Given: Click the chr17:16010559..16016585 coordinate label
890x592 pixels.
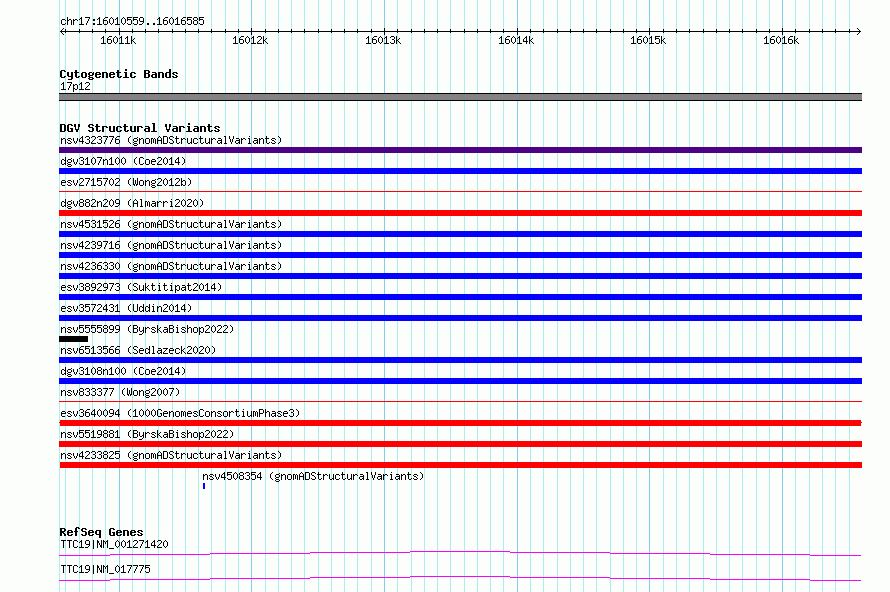Looking at the screenshot, I should click(132, 22).
